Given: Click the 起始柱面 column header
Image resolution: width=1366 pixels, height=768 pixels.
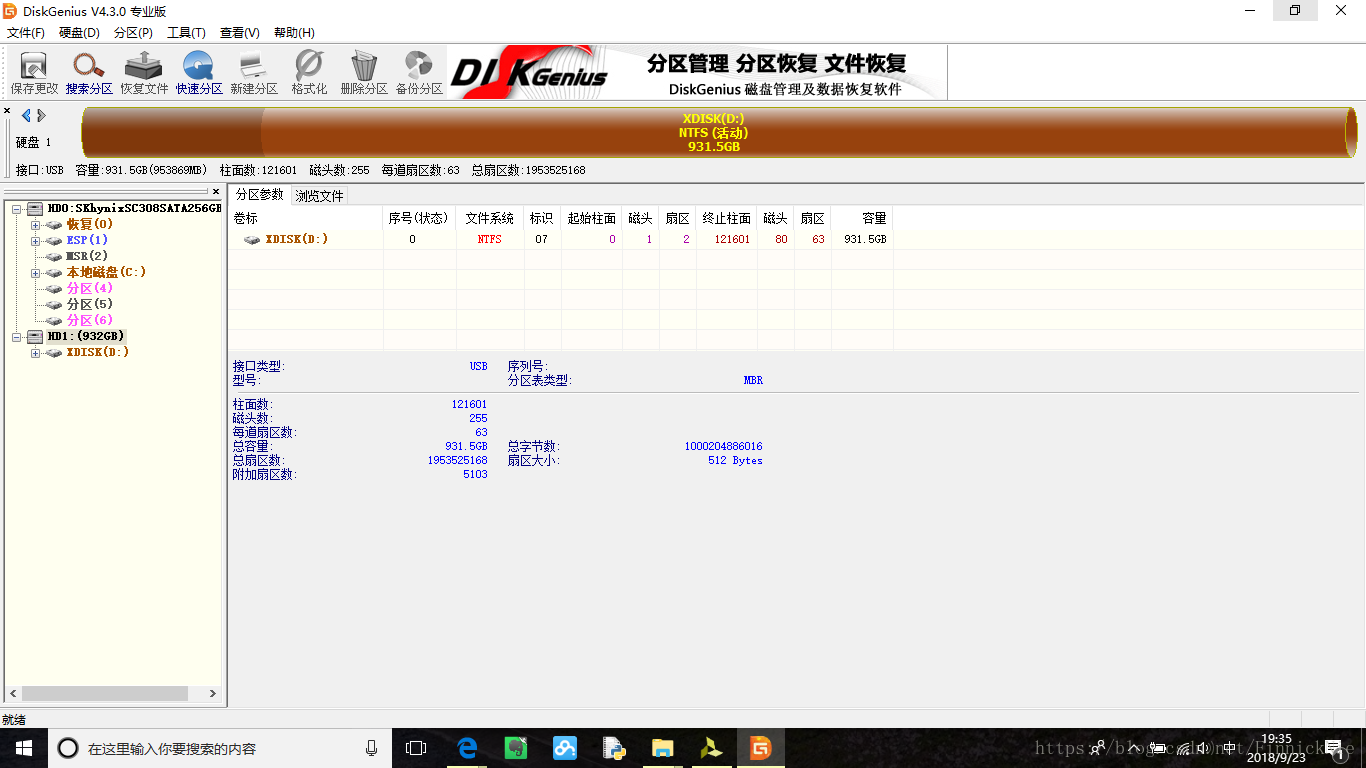Looking at the screenshot, I should coord(591,218).
